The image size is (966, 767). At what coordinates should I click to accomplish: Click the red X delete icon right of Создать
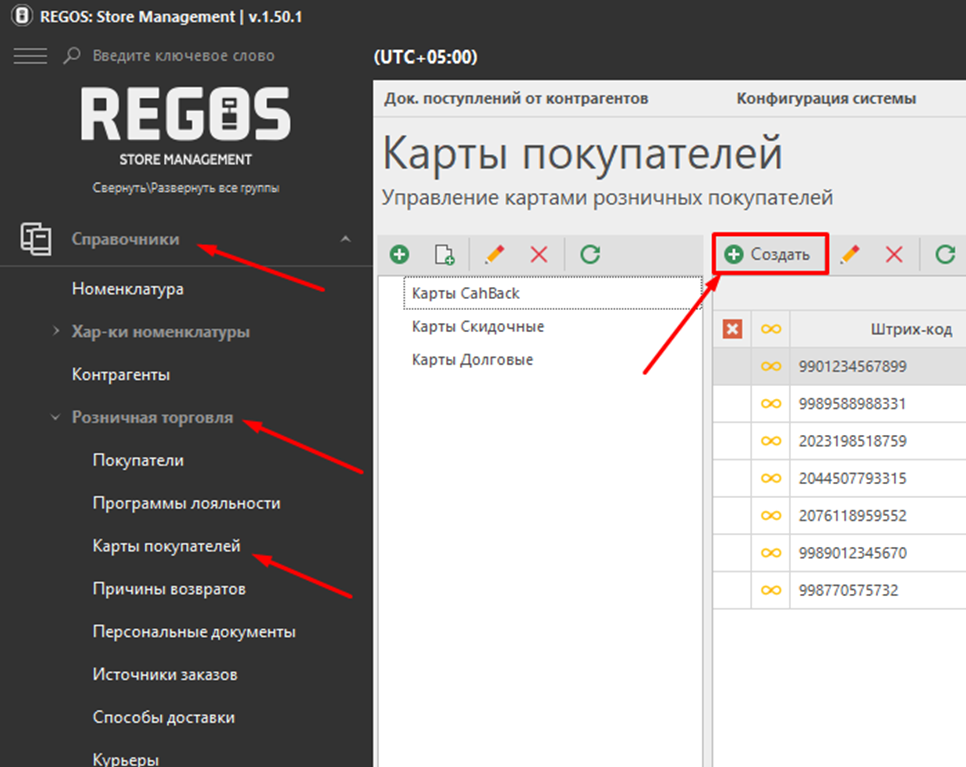click(894, 255)
